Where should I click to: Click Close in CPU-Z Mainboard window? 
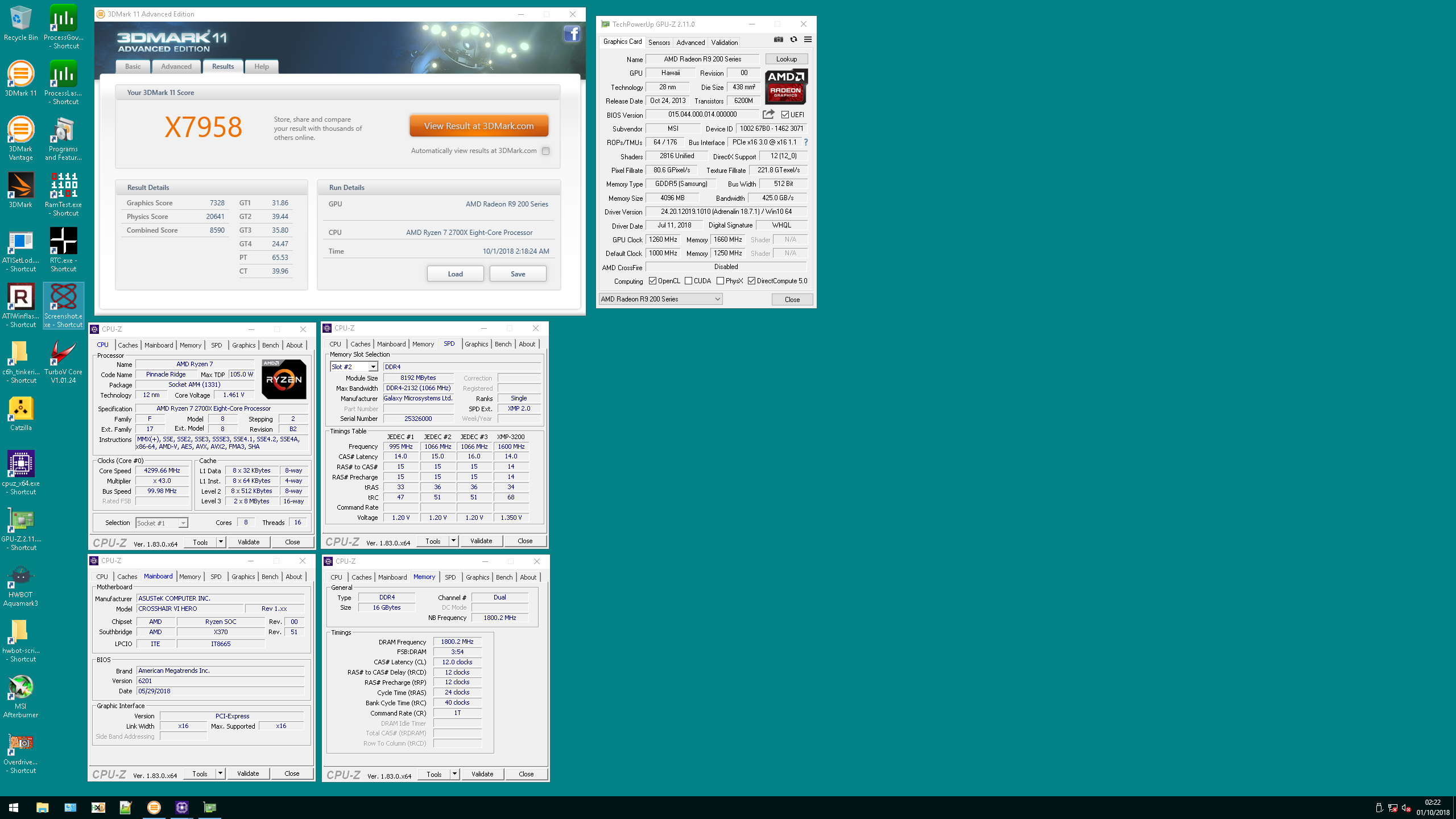point(292,773)
